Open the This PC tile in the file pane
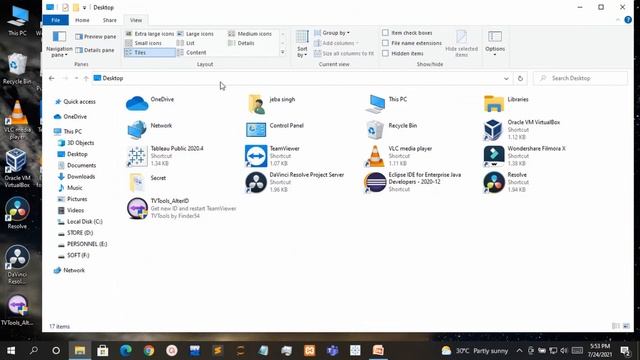This screenshot has height=360, width=640. click(x=387, y=103)
